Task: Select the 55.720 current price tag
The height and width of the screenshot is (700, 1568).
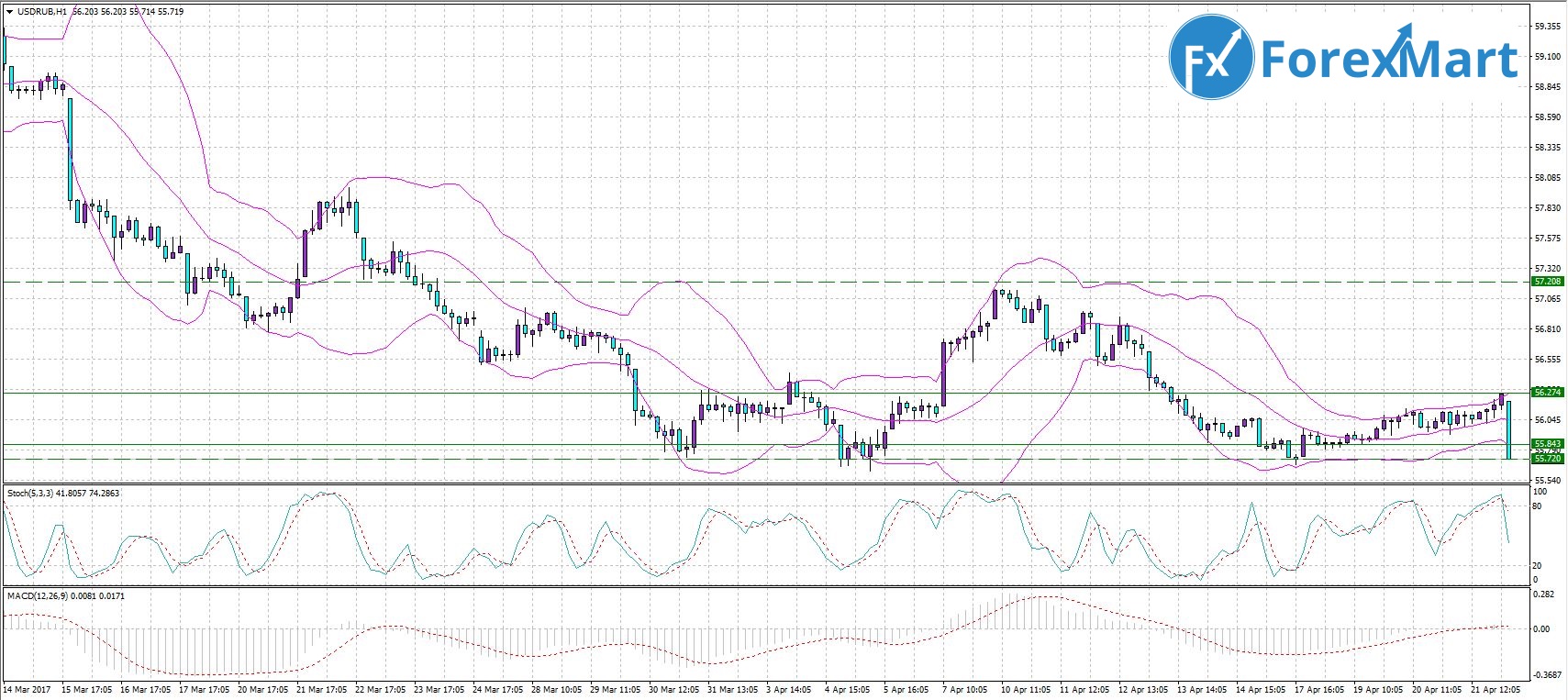Action: click(x=1548, y=459)
